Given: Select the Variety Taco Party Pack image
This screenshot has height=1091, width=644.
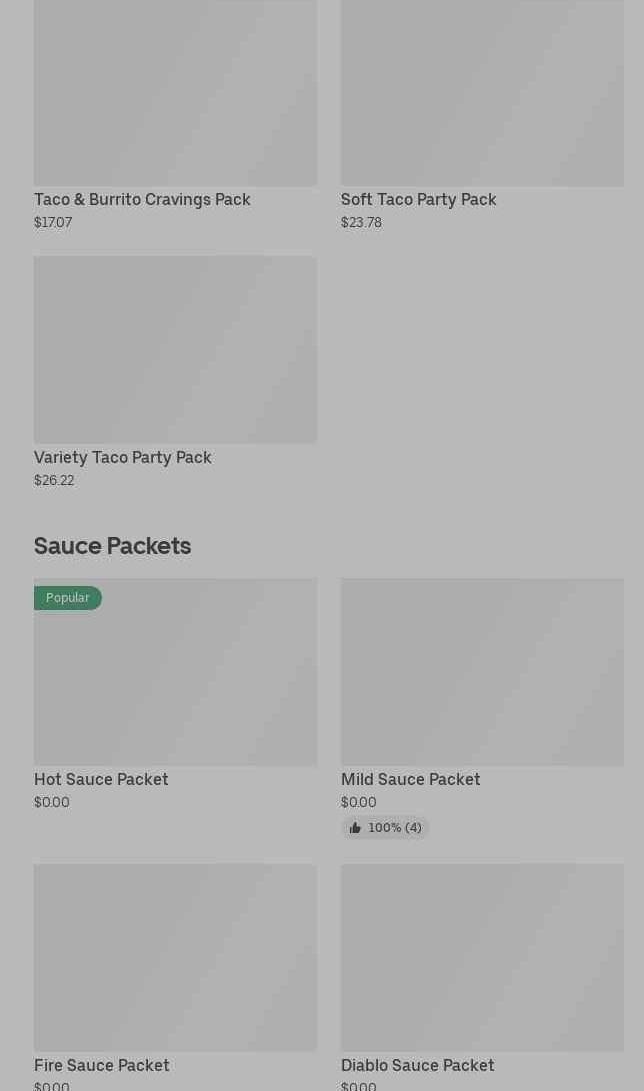Looking at the screenshot, I should coord(175,349).
